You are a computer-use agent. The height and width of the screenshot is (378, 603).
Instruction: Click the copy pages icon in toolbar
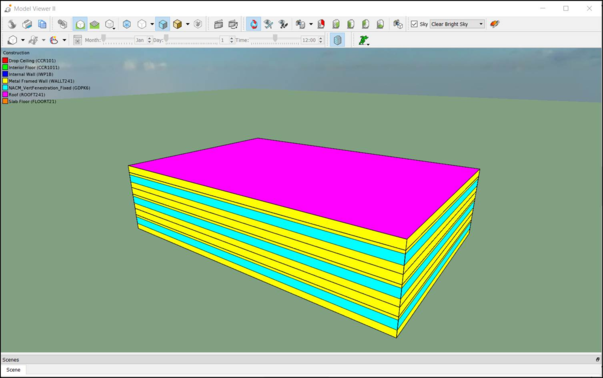pos(42,24)
